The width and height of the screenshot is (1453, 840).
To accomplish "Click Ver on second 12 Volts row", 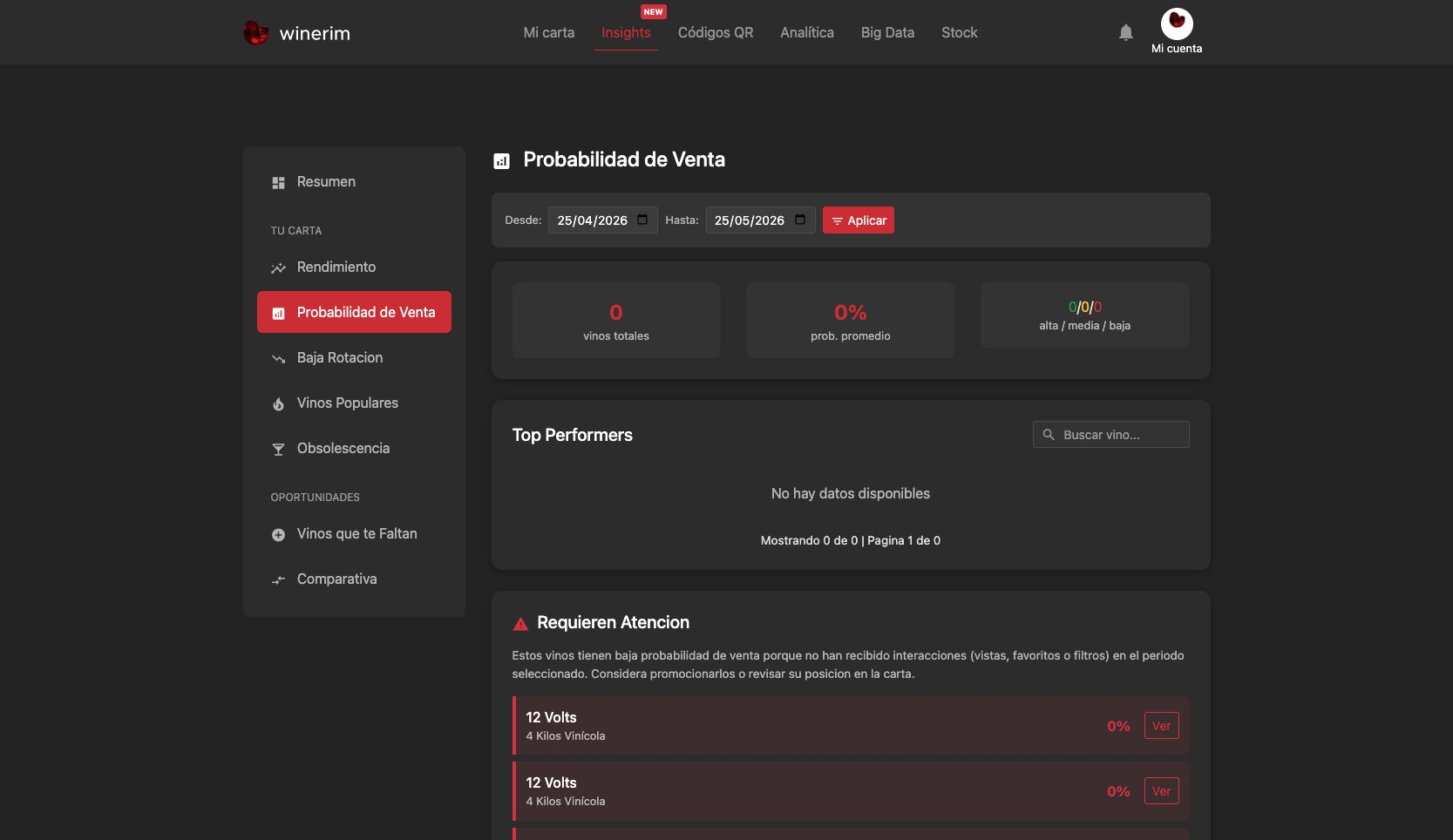I will click(x=1161, y=791).
